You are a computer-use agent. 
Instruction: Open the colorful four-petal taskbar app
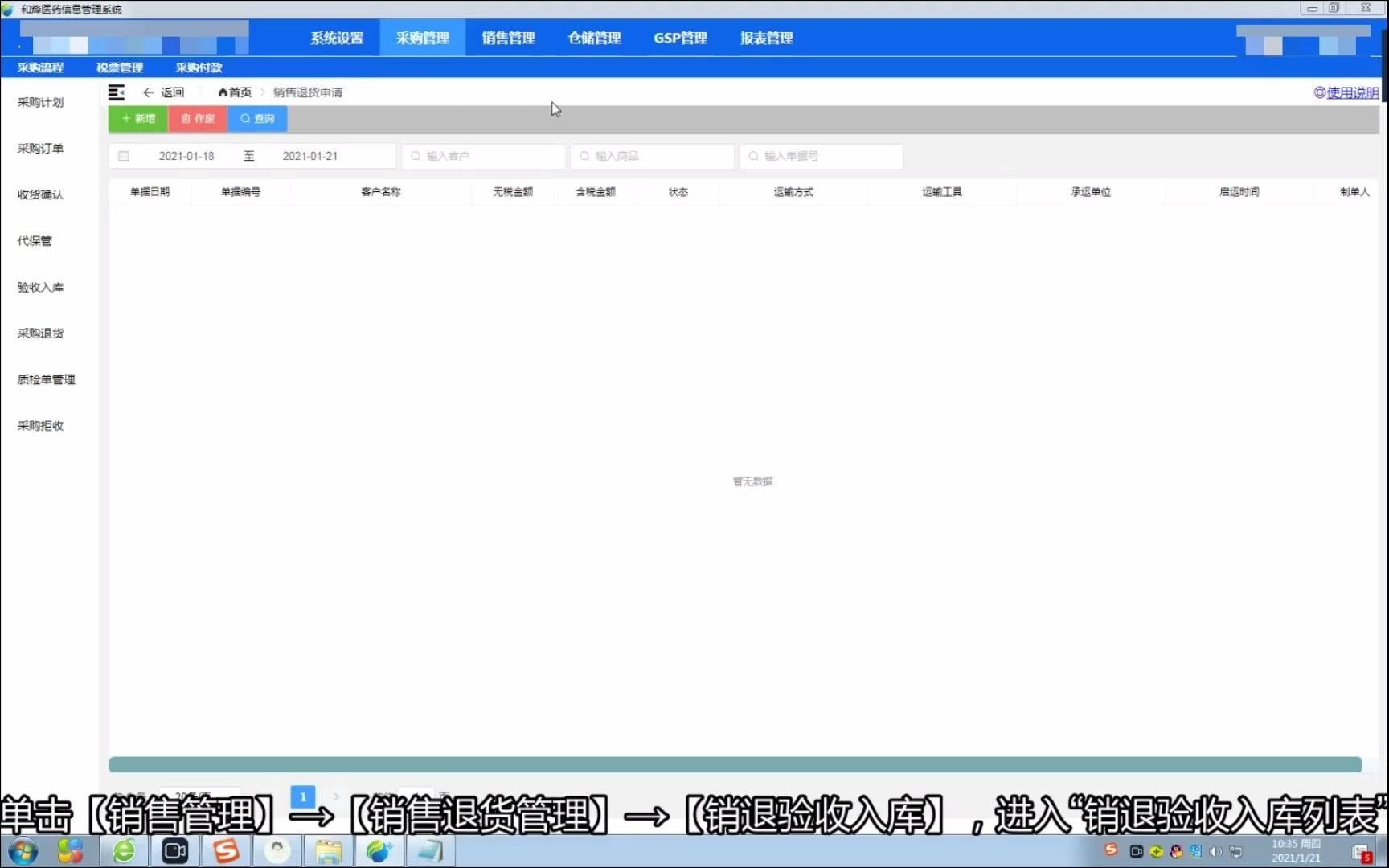point(70,851)
